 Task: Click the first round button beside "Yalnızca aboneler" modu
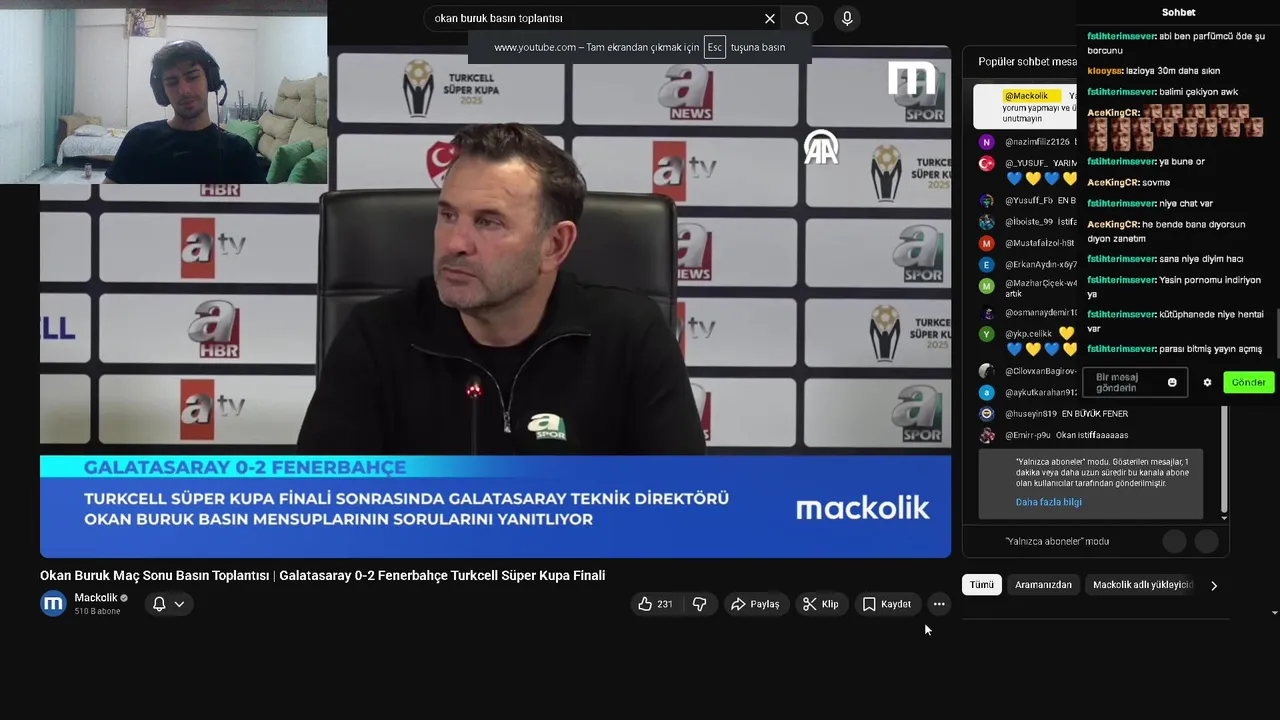(x=1174, y=541)
